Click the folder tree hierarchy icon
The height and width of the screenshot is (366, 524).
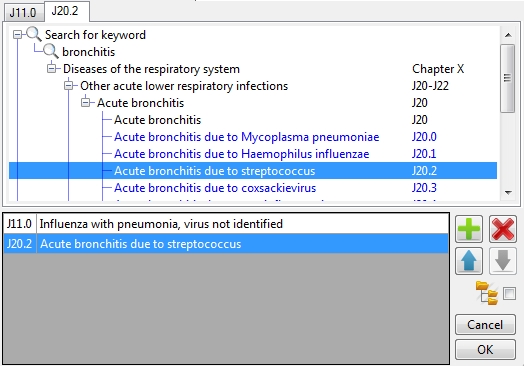coord(487,293)
